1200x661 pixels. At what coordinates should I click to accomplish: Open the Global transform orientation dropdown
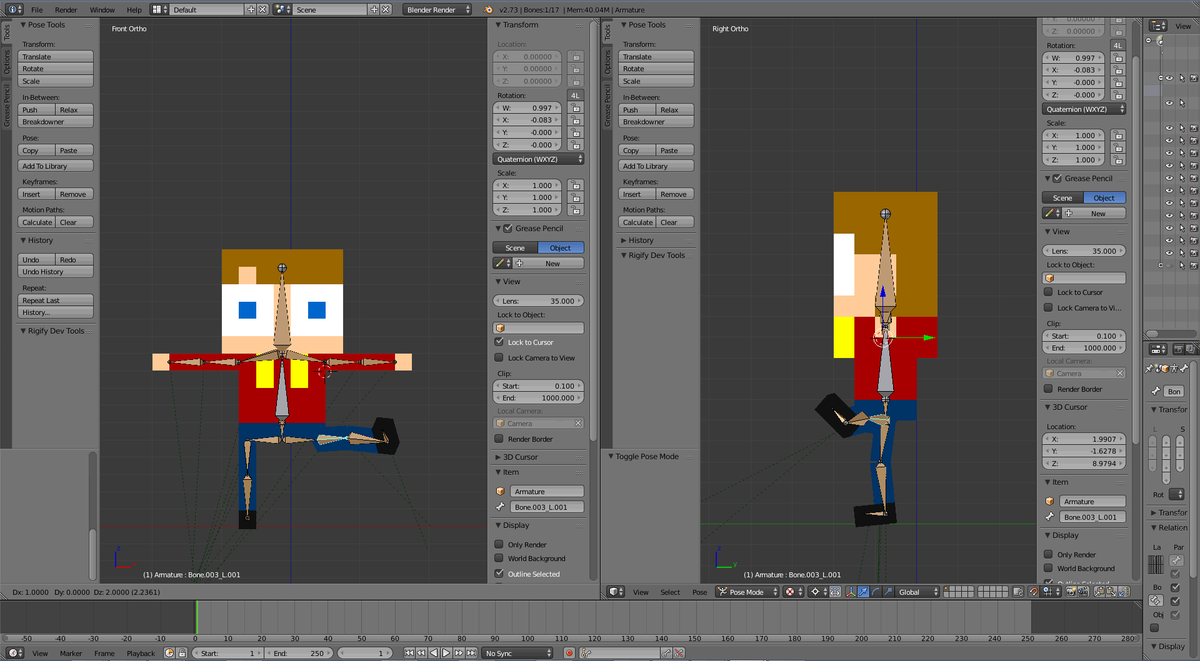click(x=918, y=592)
